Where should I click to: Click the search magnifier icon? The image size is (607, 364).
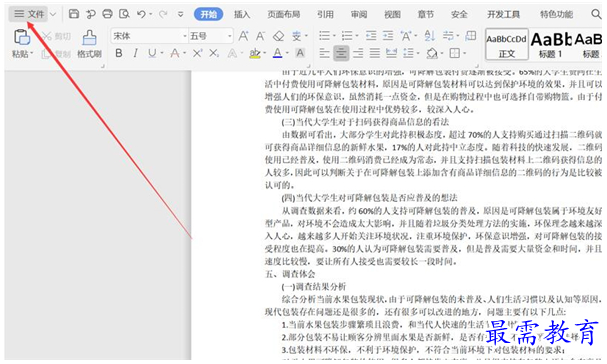(x=596, y=14)
